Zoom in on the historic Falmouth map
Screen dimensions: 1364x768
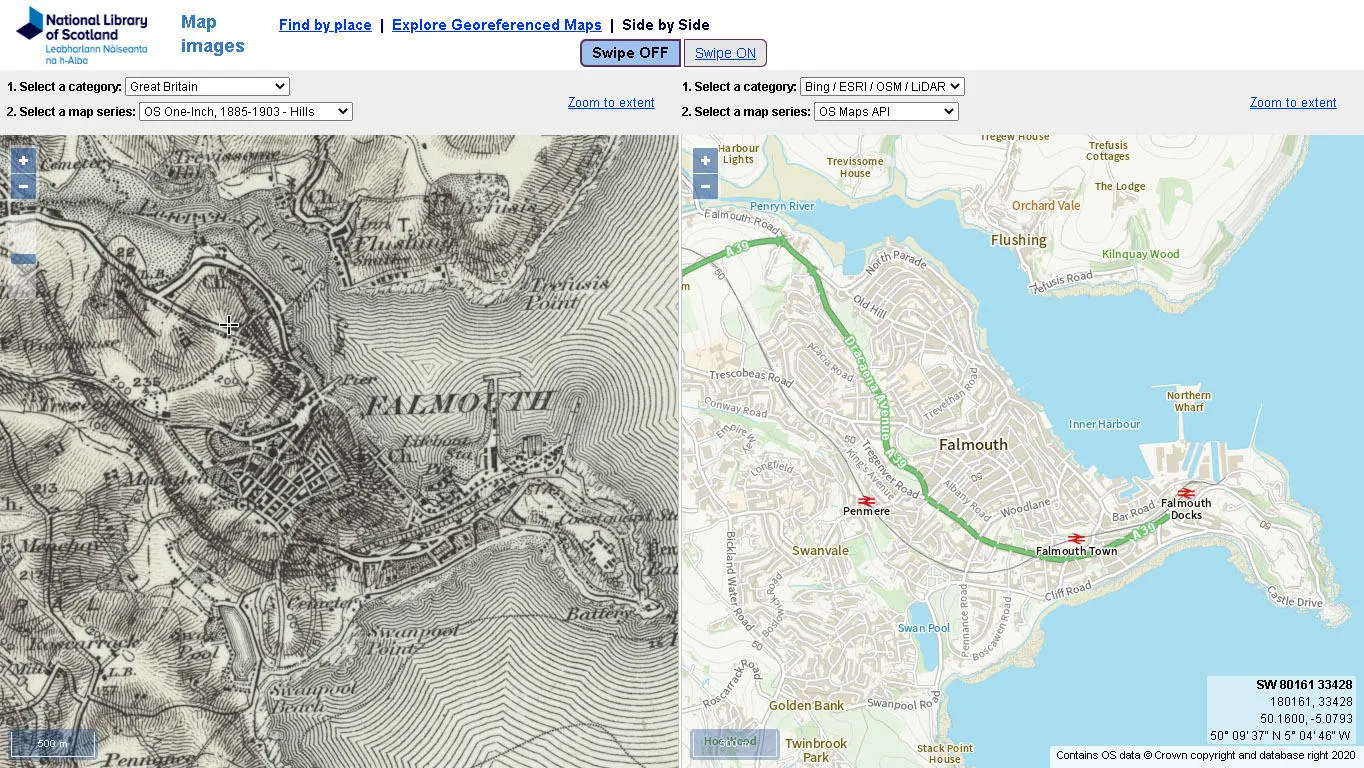[x=22, y=160]
